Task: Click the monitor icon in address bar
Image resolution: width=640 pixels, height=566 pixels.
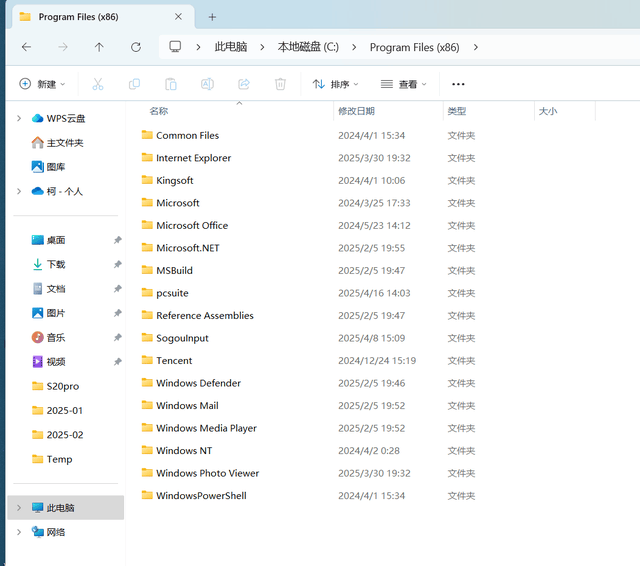Action: [x=175, y=47]
